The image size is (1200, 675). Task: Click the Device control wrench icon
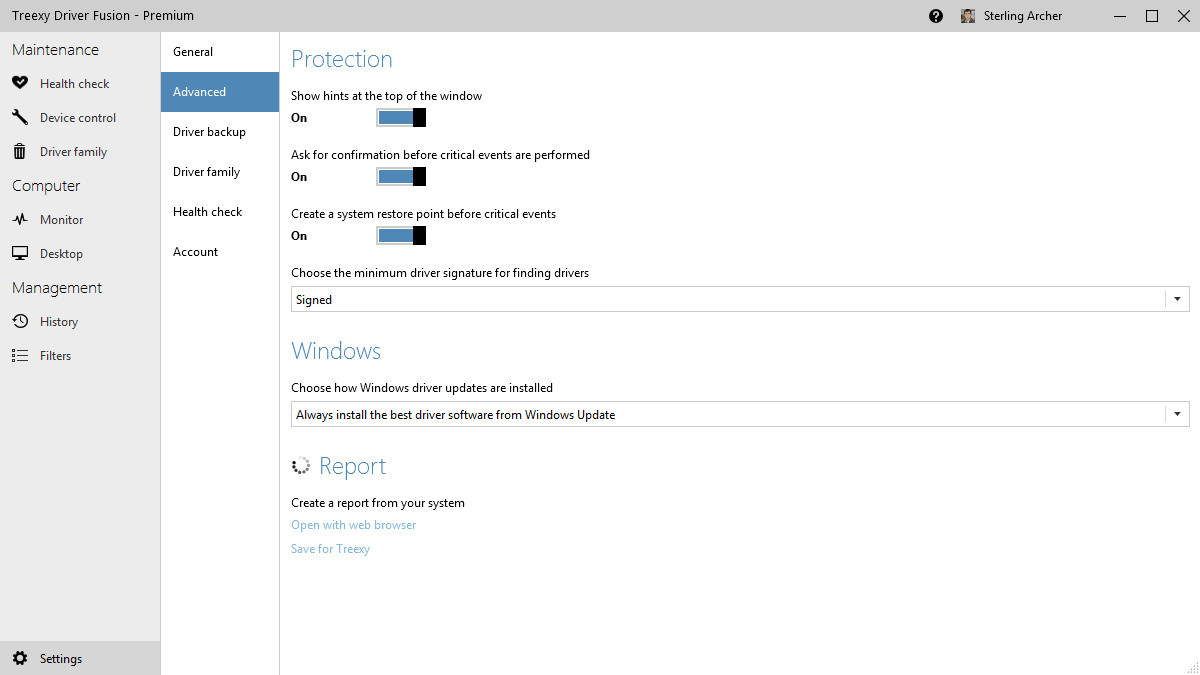[20, 117]
